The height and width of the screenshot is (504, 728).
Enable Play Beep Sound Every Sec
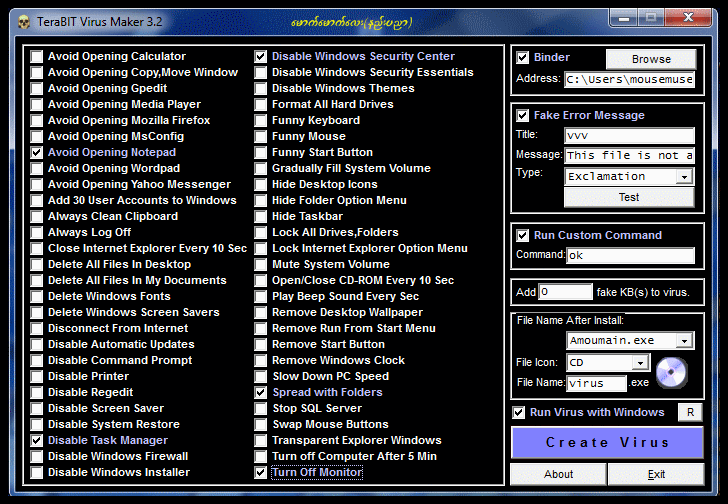tap(260, 297)
